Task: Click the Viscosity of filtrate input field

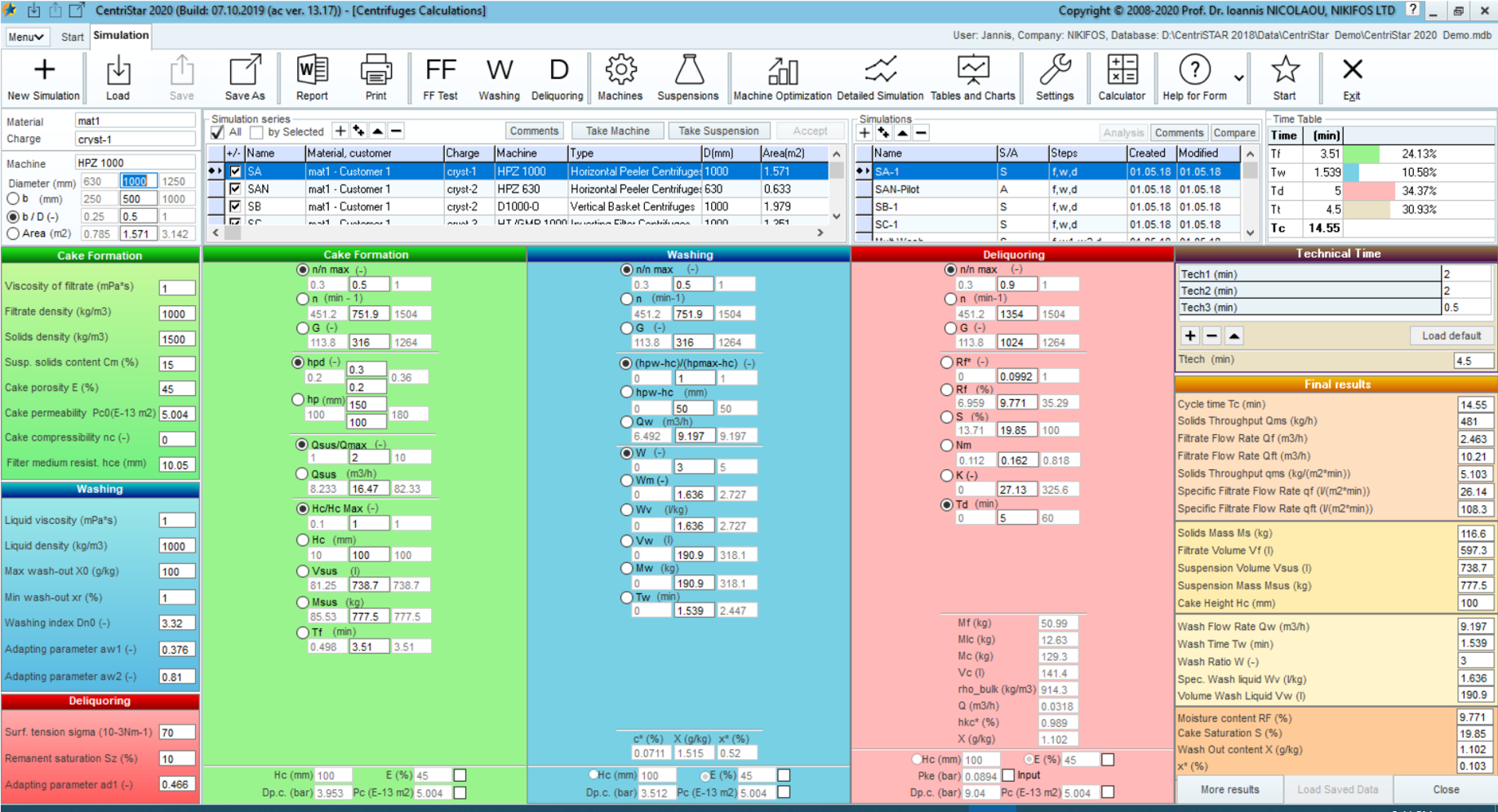Action: [176, 287]
